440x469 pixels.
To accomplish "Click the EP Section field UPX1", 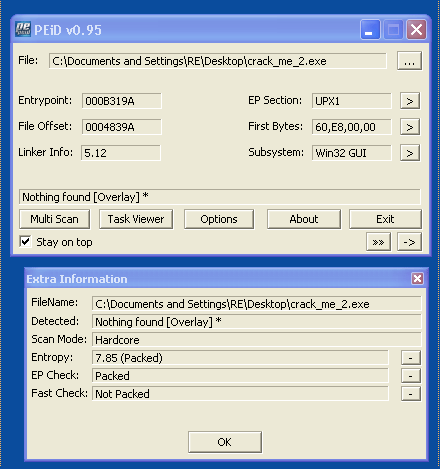I will click(x=352, y=101).
